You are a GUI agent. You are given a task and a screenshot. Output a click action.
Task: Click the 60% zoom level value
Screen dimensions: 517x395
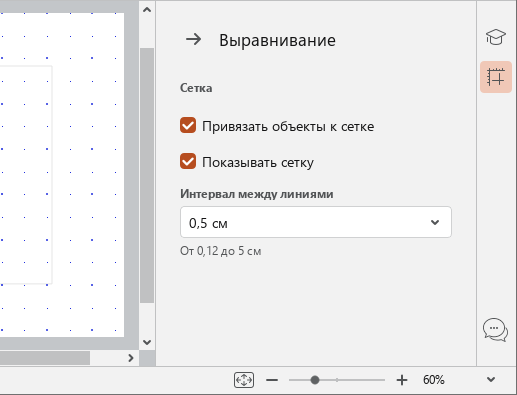click(x=433, y=380)
